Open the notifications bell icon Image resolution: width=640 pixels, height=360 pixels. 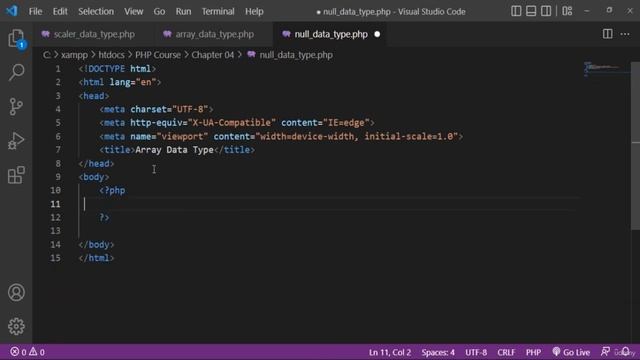point(625,351)
